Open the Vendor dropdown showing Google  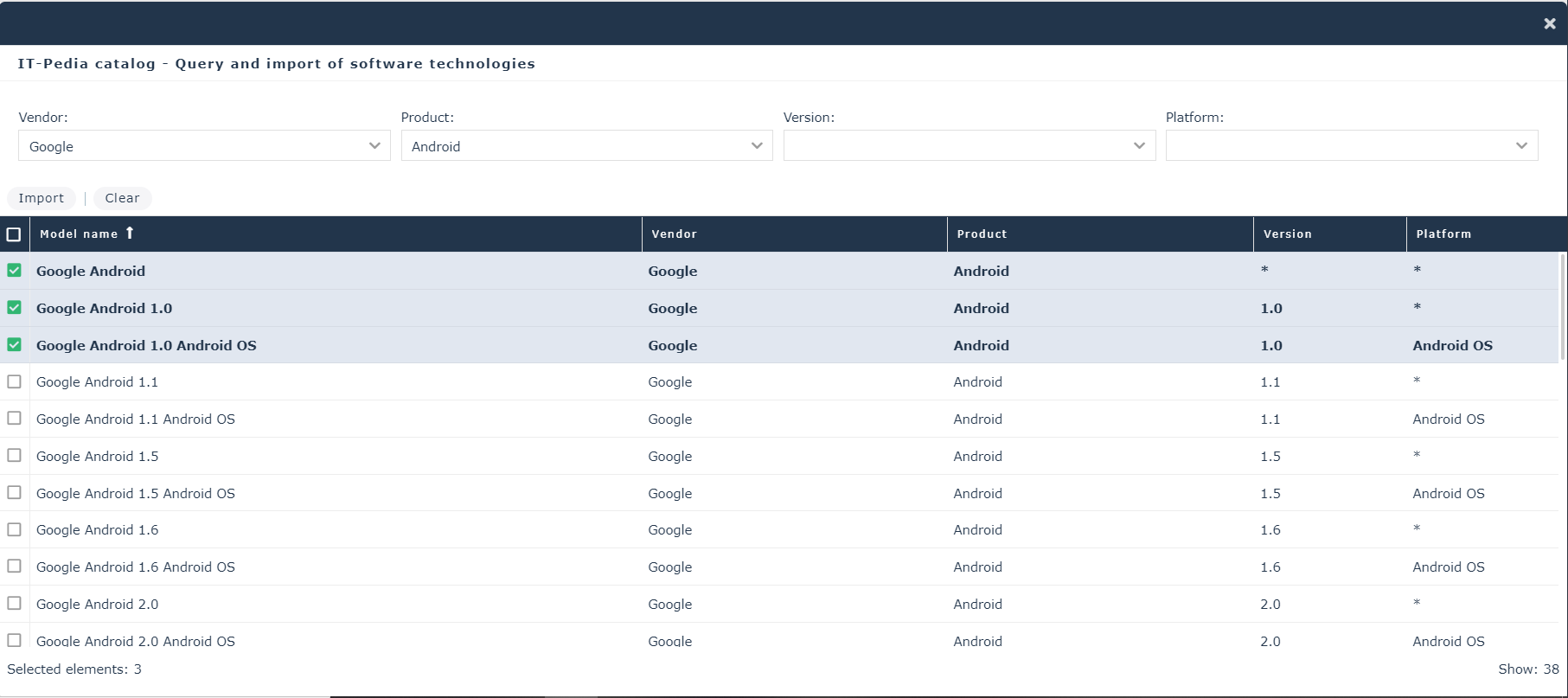point(204,146)
